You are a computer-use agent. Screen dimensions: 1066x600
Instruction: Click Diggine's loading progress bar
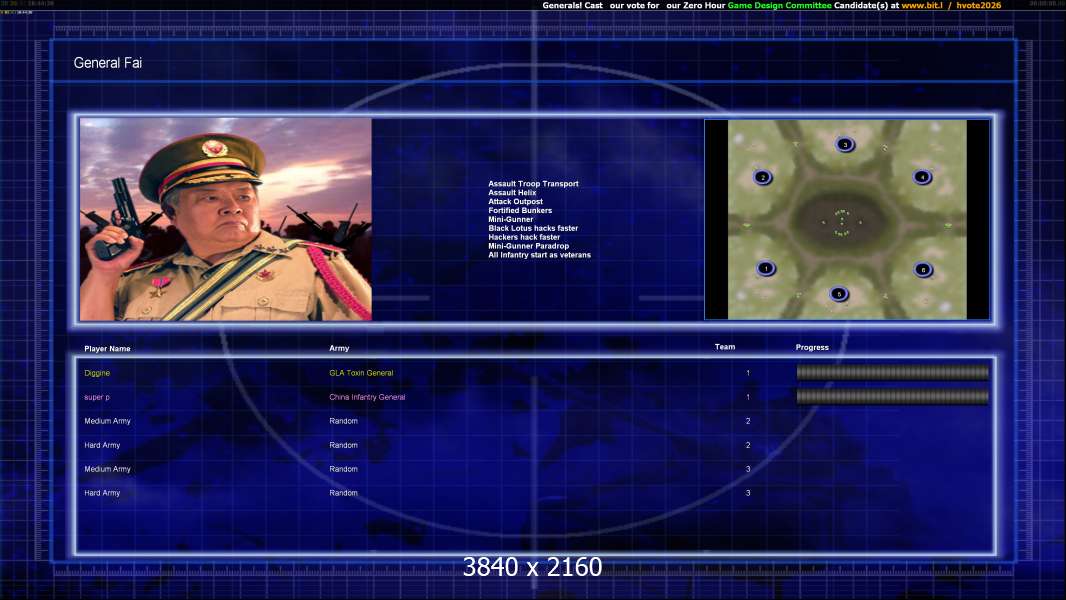point(892,373)
